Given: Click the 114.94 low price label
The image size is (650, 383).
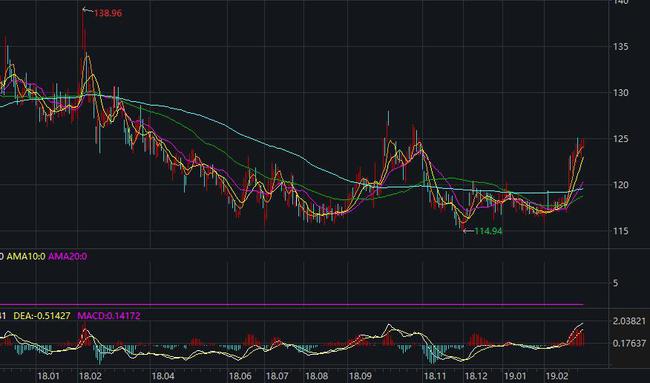Looking at the screenshot, I should (488, 231).
